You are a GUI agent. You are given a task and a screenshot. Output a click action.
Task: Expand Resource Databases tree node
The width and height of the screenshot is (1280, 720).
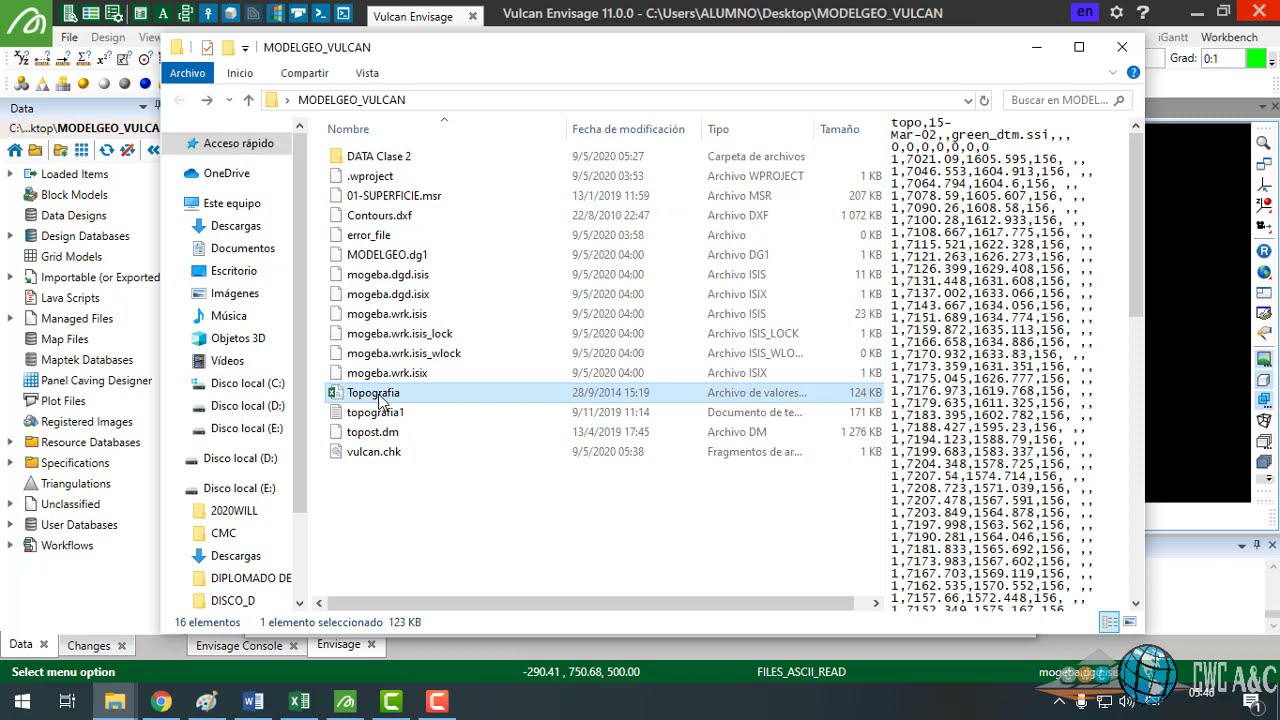[x=10, y=442]
